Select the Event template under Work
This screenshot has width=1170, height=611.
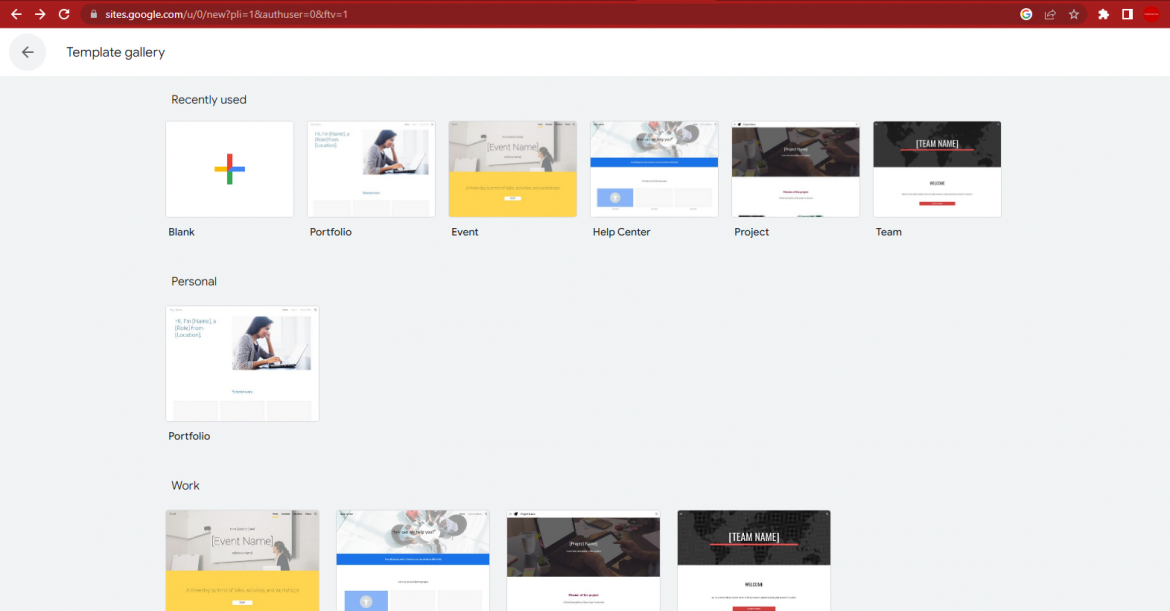coord(241,560)
